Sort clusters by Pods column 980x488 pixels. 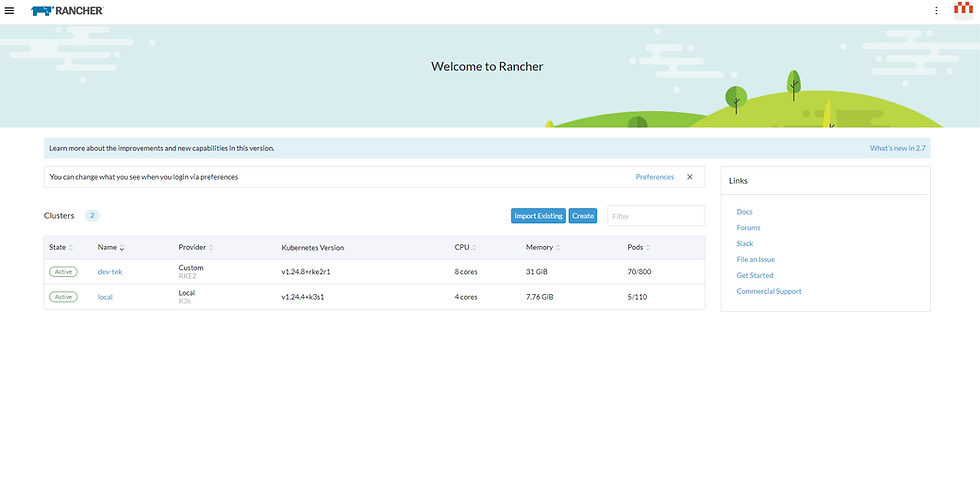coord(639,247)
